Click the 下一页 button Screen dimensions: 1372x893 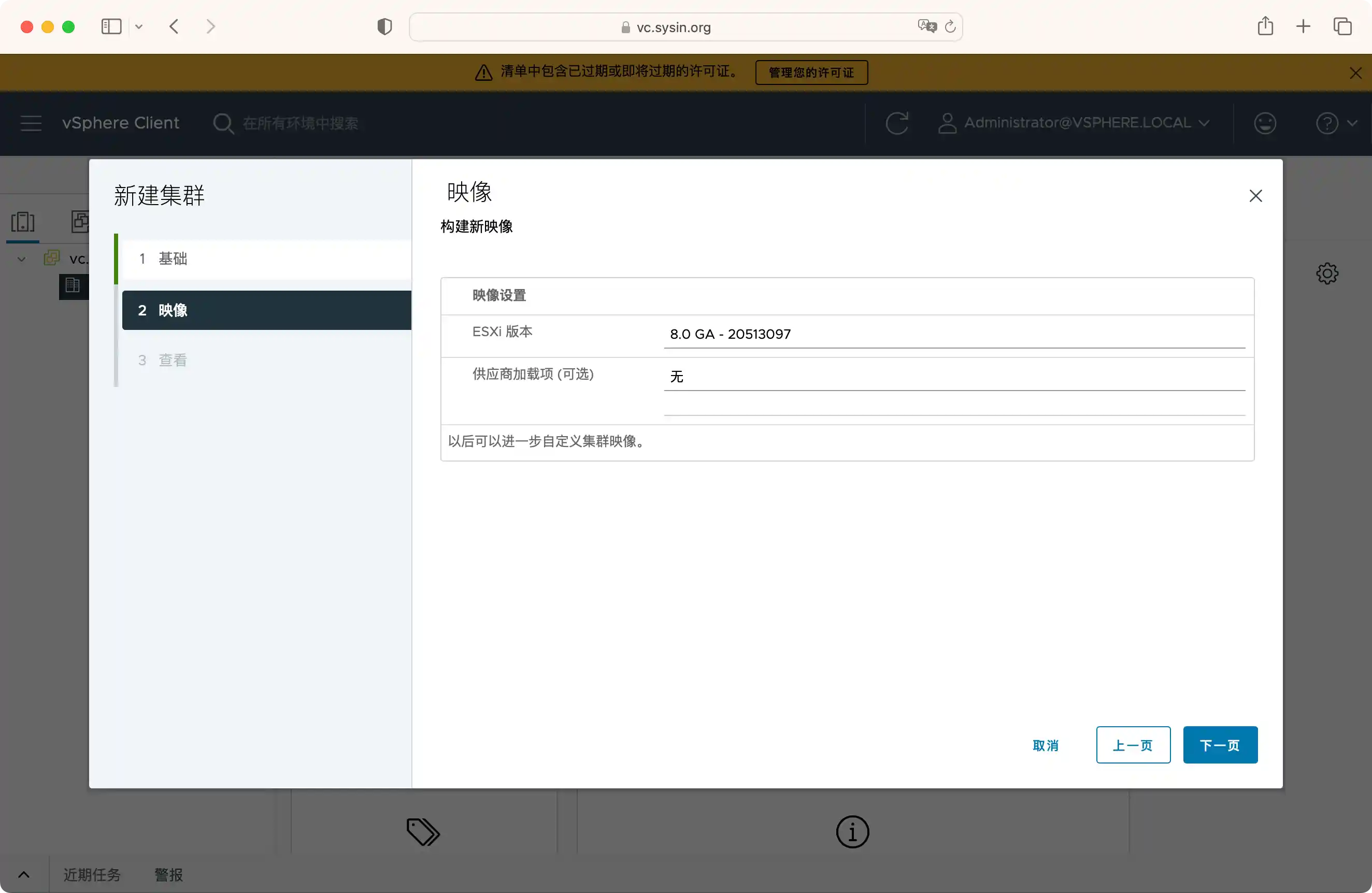[x=1220, y=745]
